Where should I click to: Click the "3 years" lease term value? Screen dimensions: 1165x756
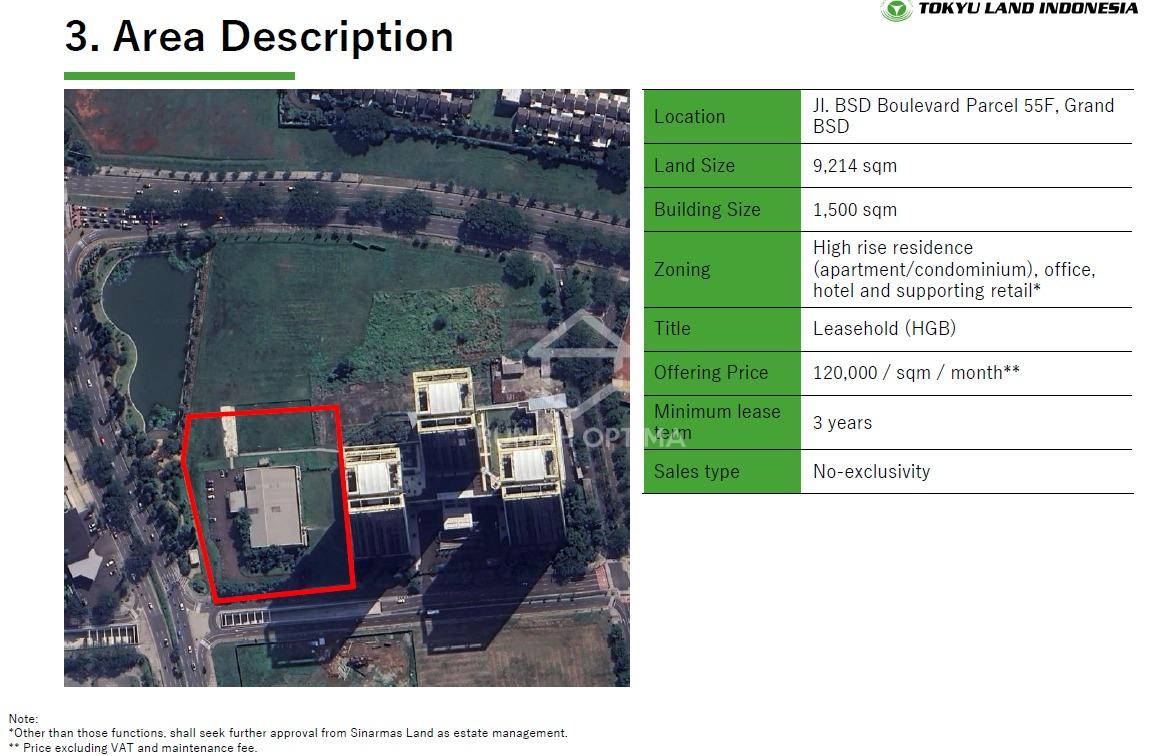(x=842, y=423)
